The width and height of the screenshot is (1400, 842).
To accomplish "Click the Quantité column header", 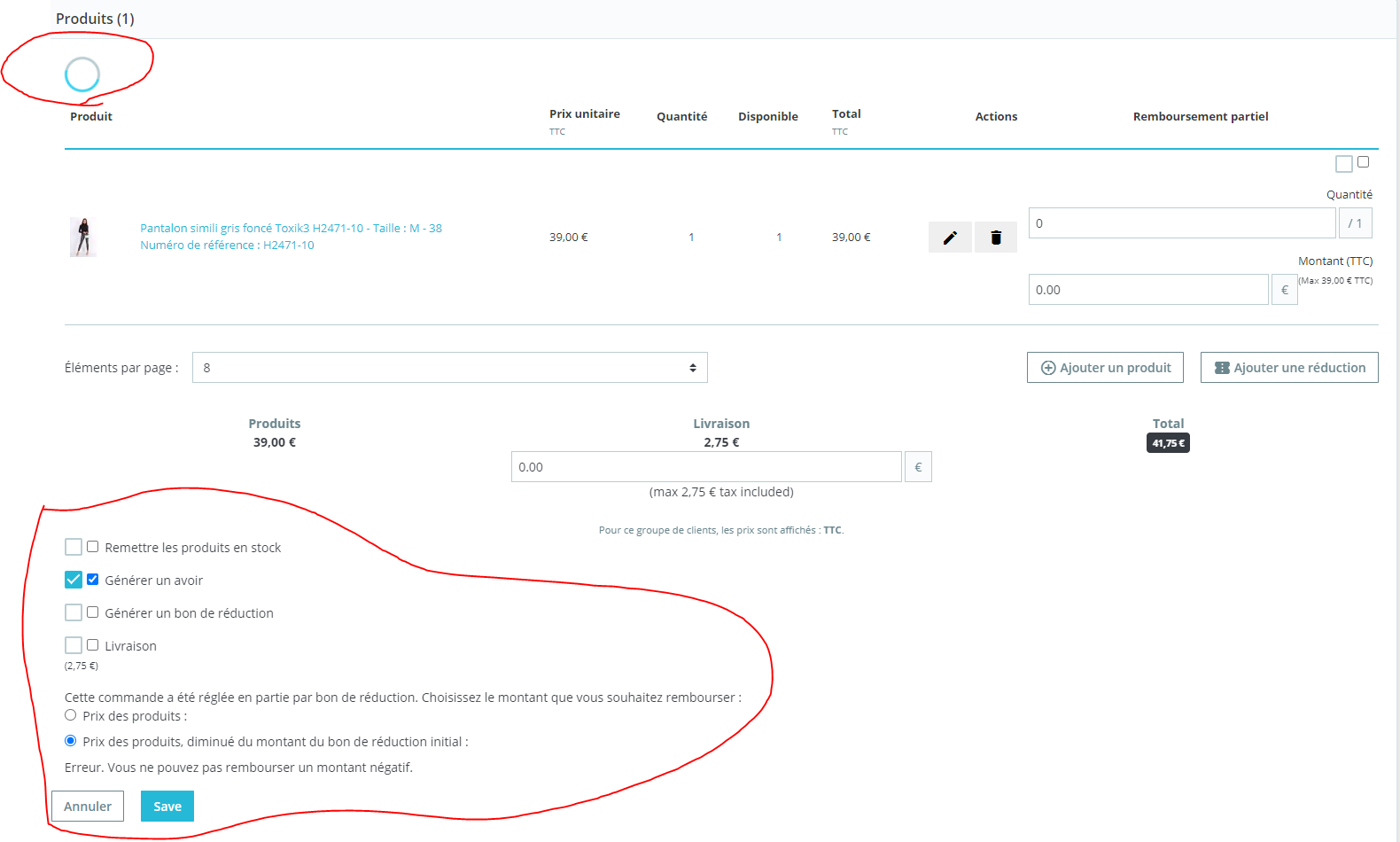I will pyautogui.click(x=682, y=117).
